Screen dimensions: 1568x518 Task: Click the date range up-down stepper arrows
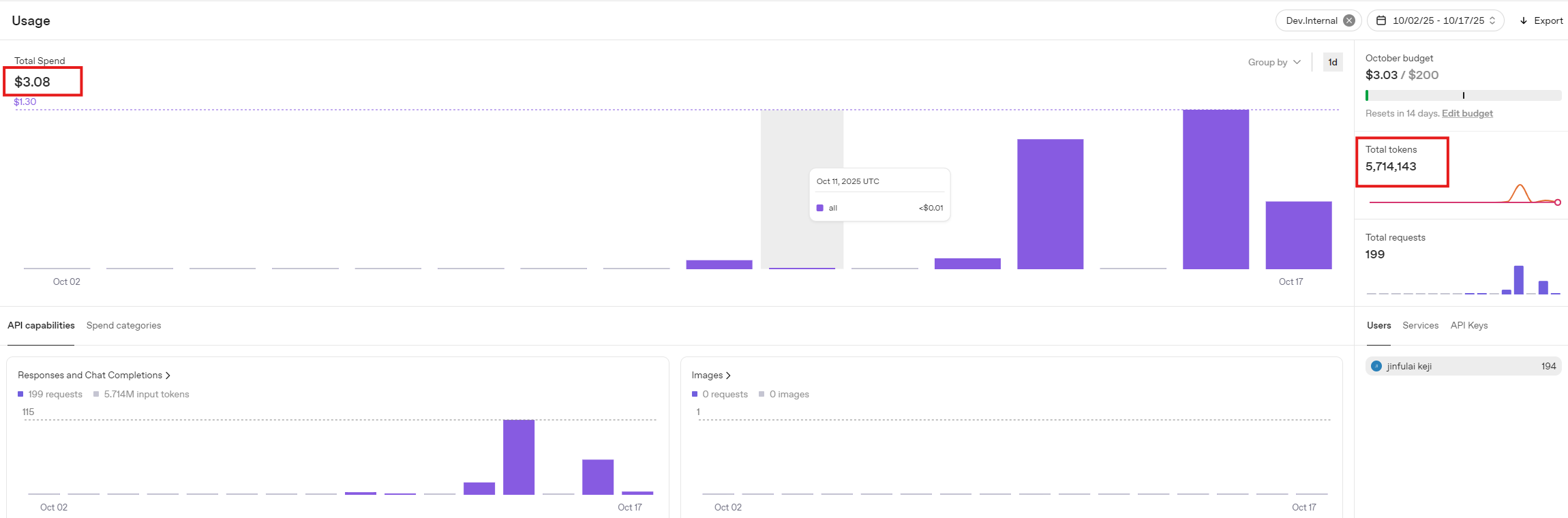coord(1492,20)
